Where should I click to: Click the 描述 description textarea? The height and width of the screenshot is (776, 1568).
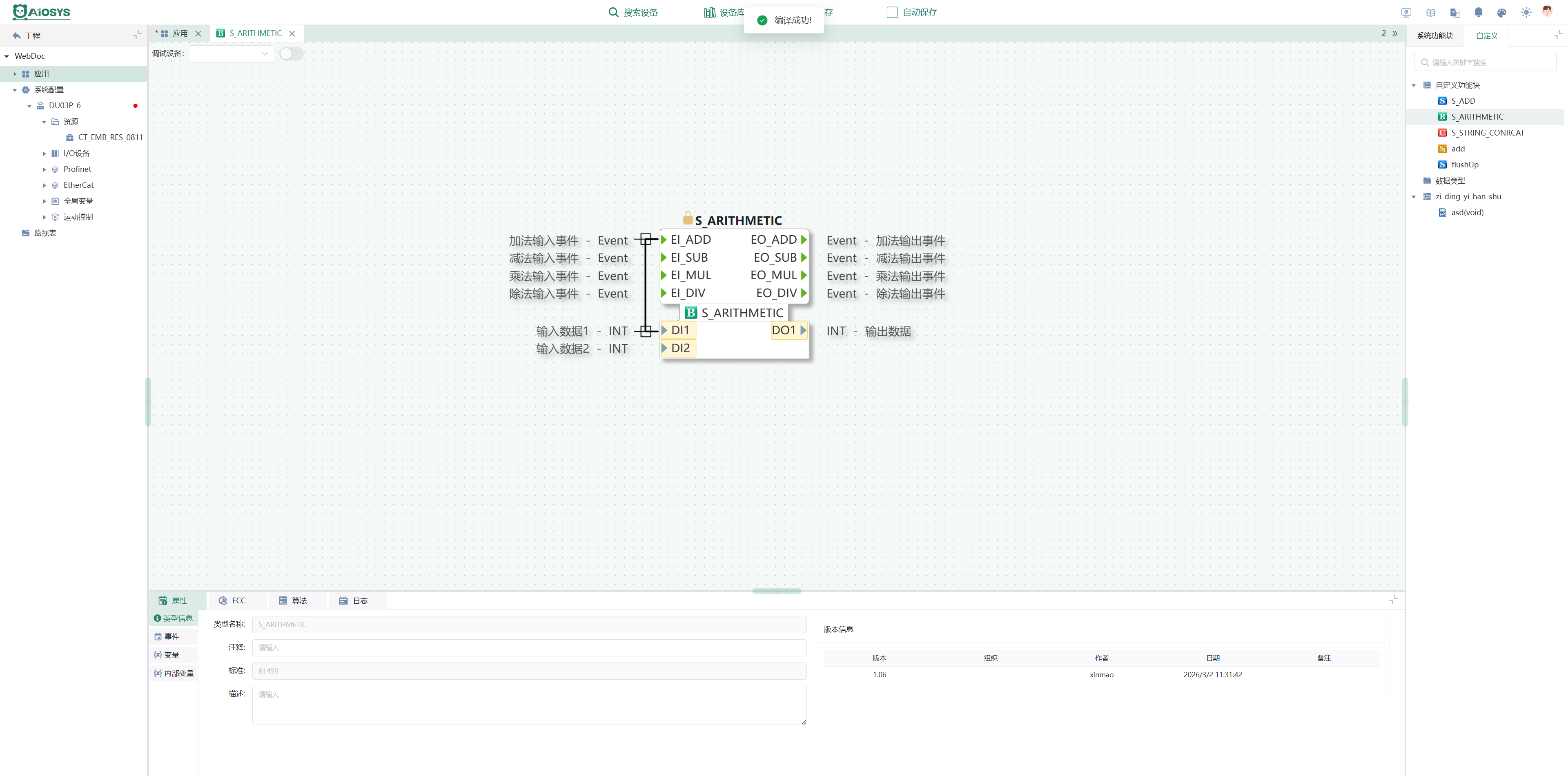pyautogui.click(x=529, y=705)
